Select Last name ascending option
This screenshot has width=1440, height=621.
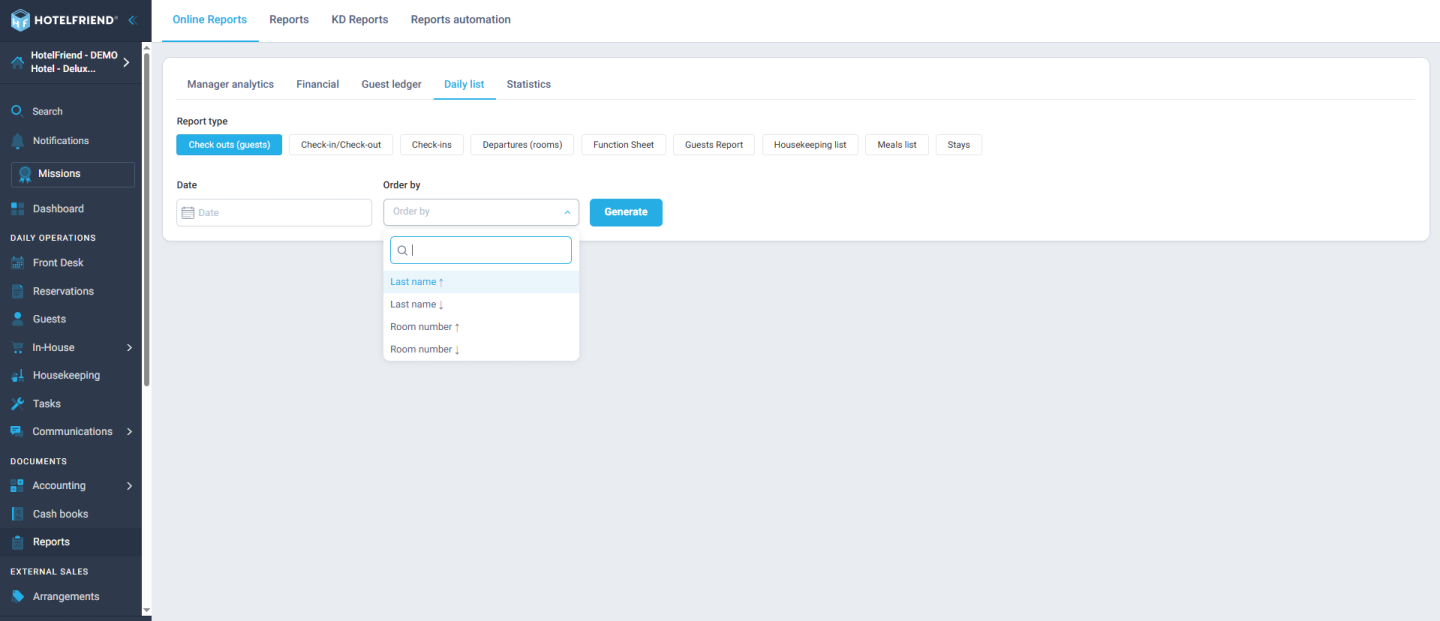coord(481,282)
